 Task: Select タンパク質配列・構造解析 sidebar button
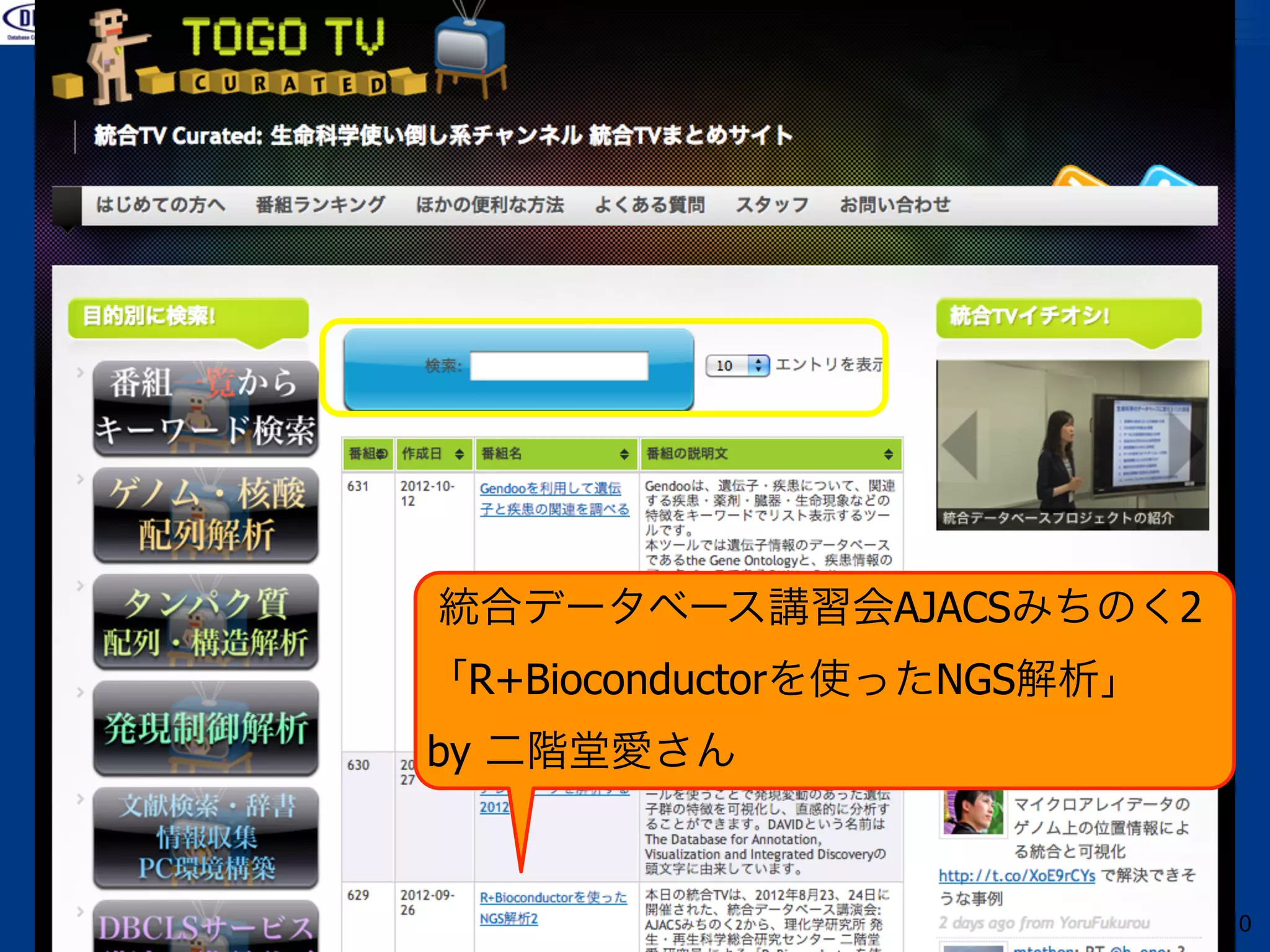205,622
